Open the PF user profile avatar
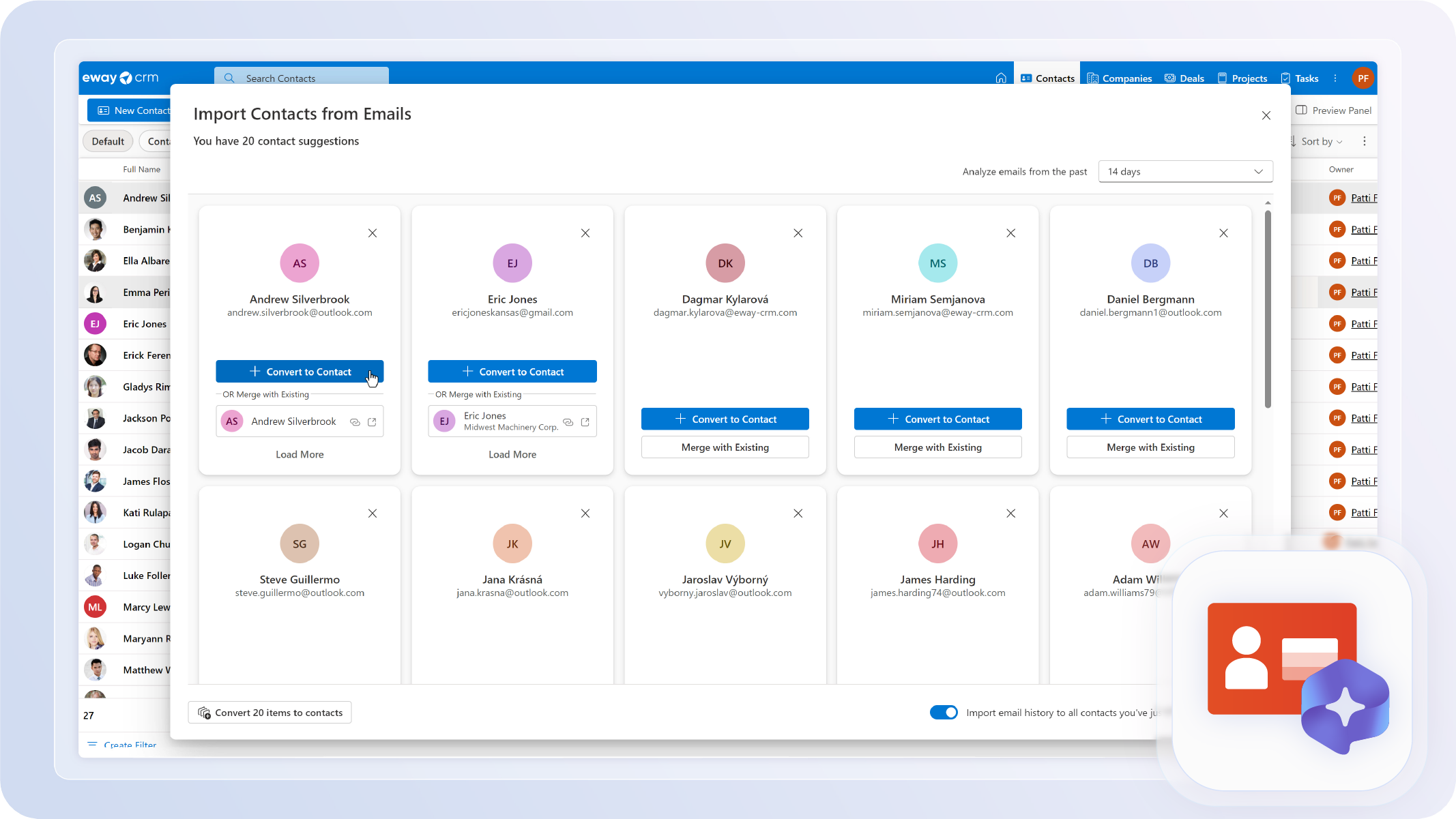Viewport: 1456px width, 819px height. [x=1363, y=78]
